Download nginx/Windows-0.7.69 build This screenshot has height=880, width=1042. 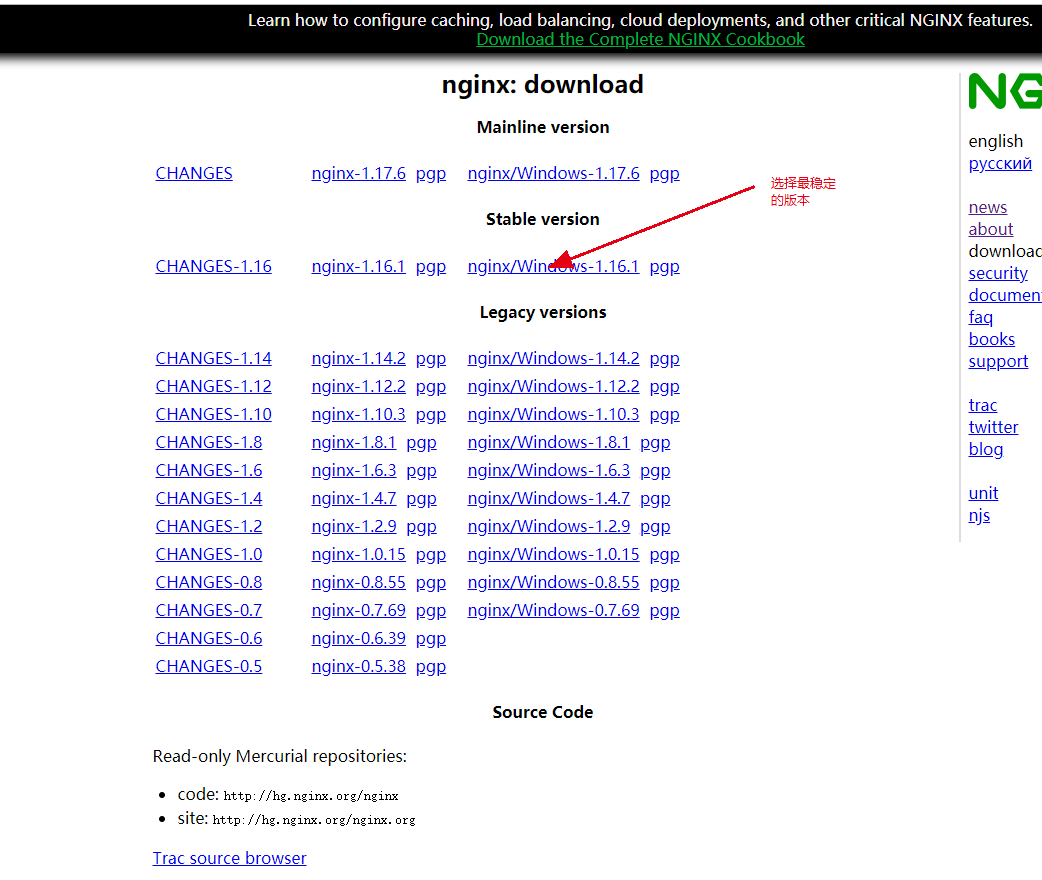553,609
